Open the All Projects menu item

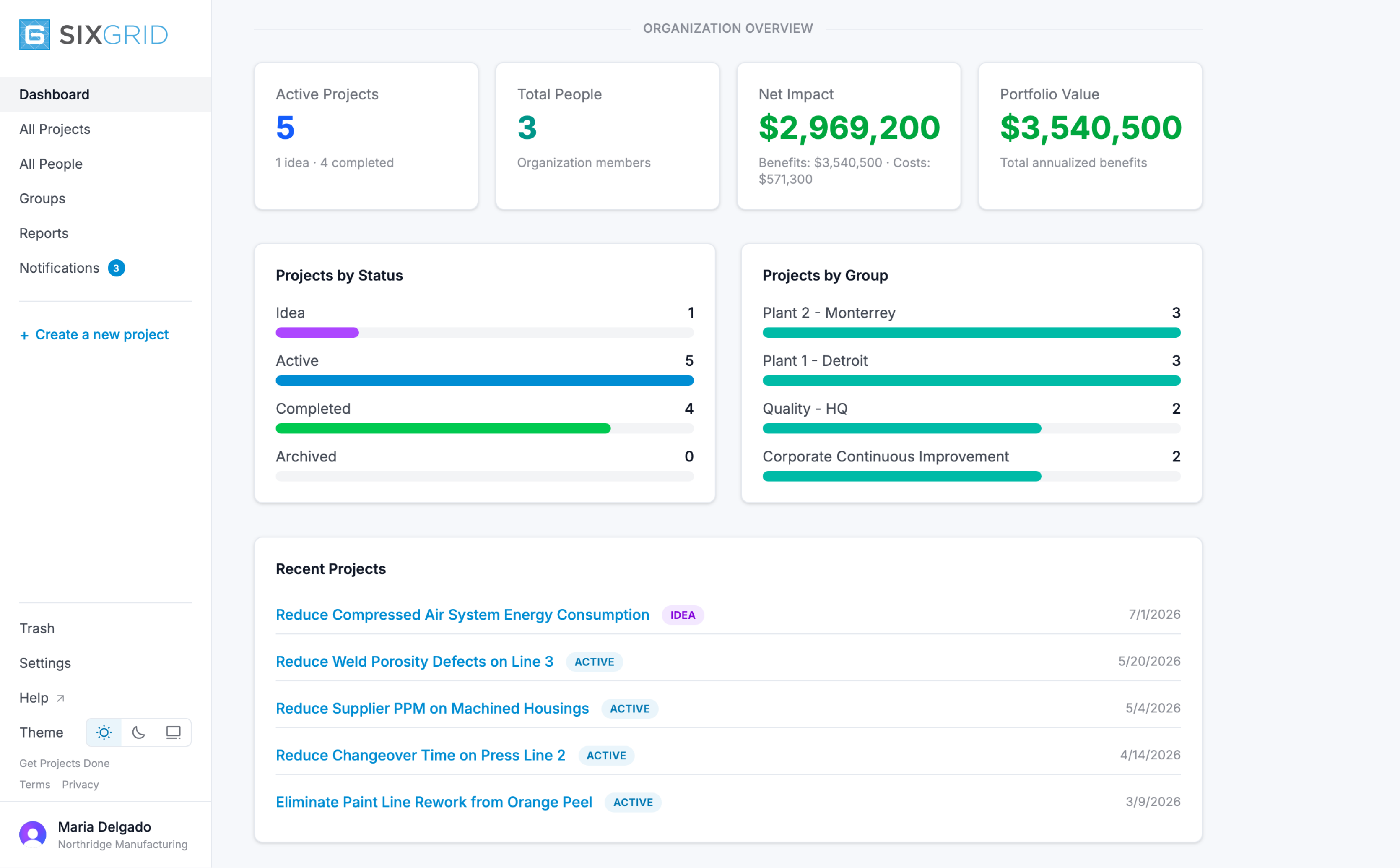pos(55,129)
